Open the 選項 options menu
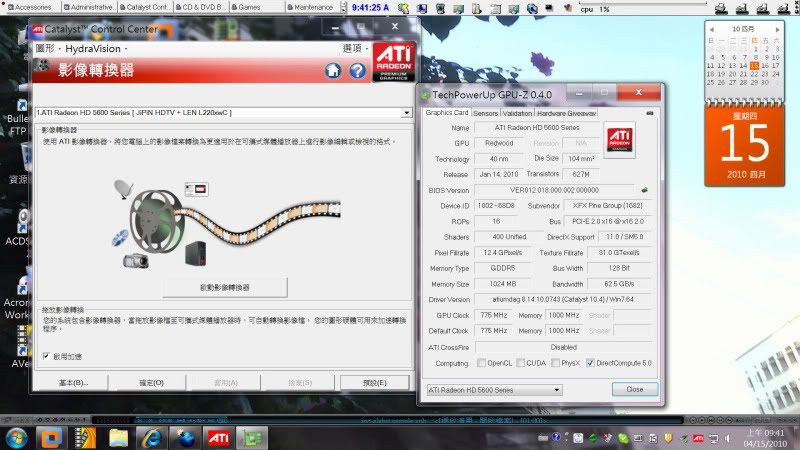Viewport: 800px width, 450px height. (354, 48)
